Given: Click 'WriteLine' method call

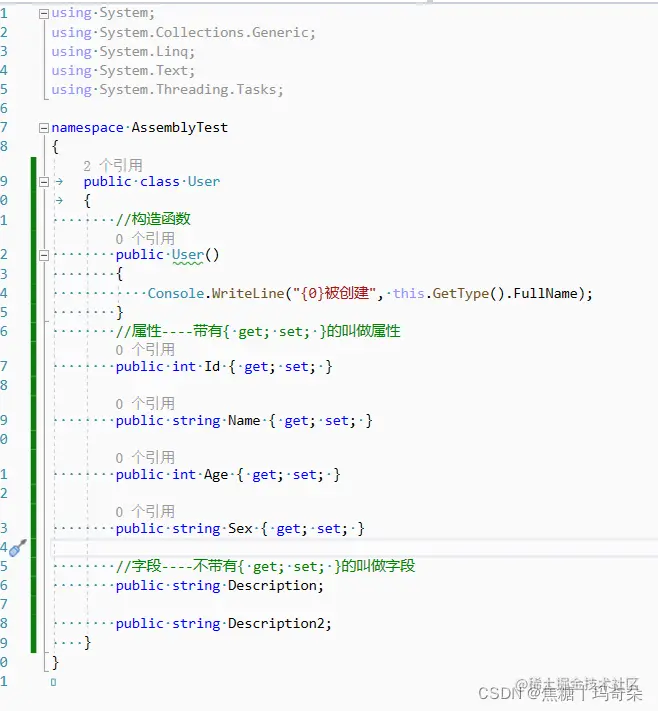Looking at the screenshot, I should point(248,293).
